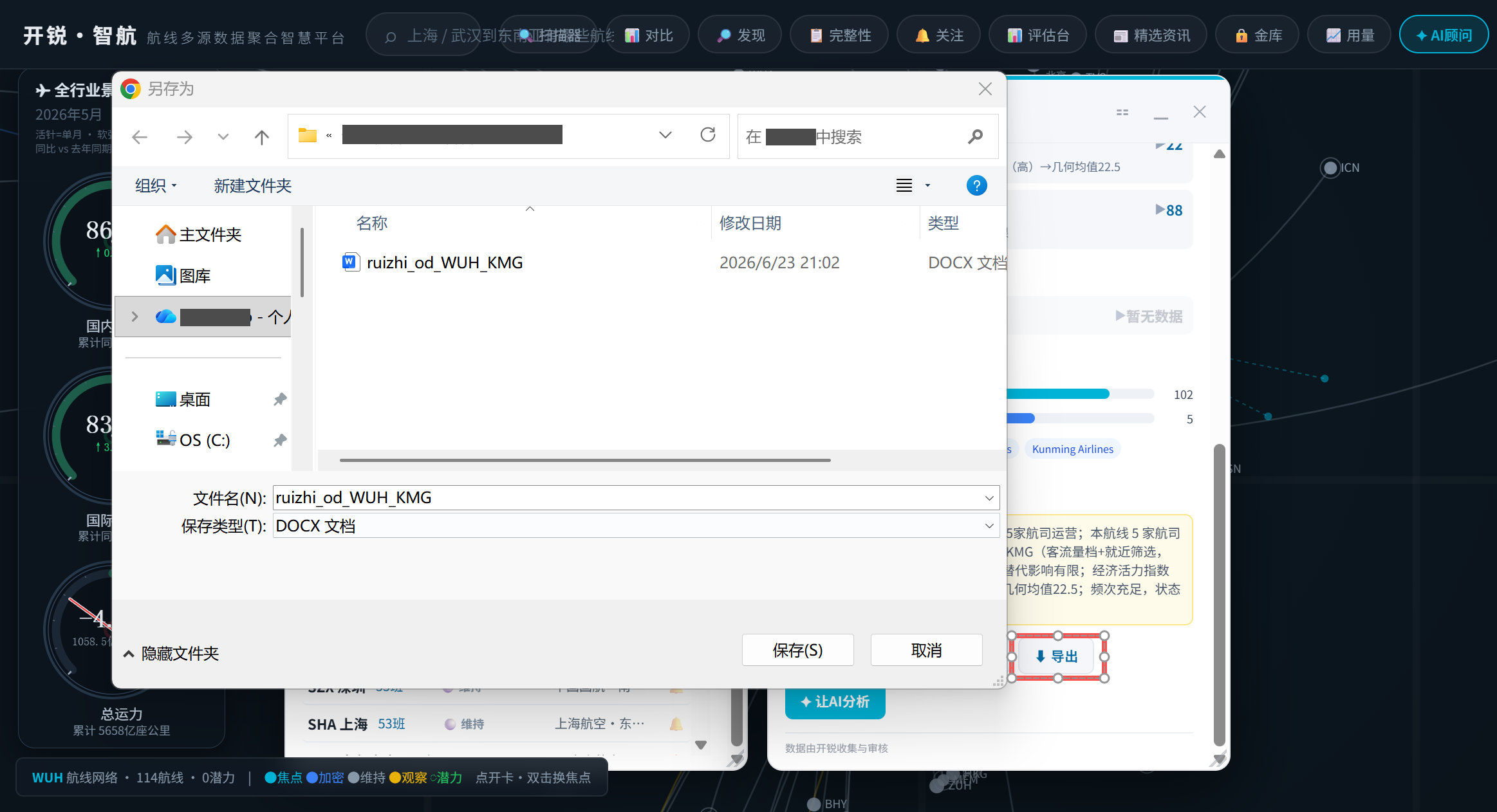Click the 新建文件夹 button
Screen dimensions: 1497x812
tap(252, 186)
